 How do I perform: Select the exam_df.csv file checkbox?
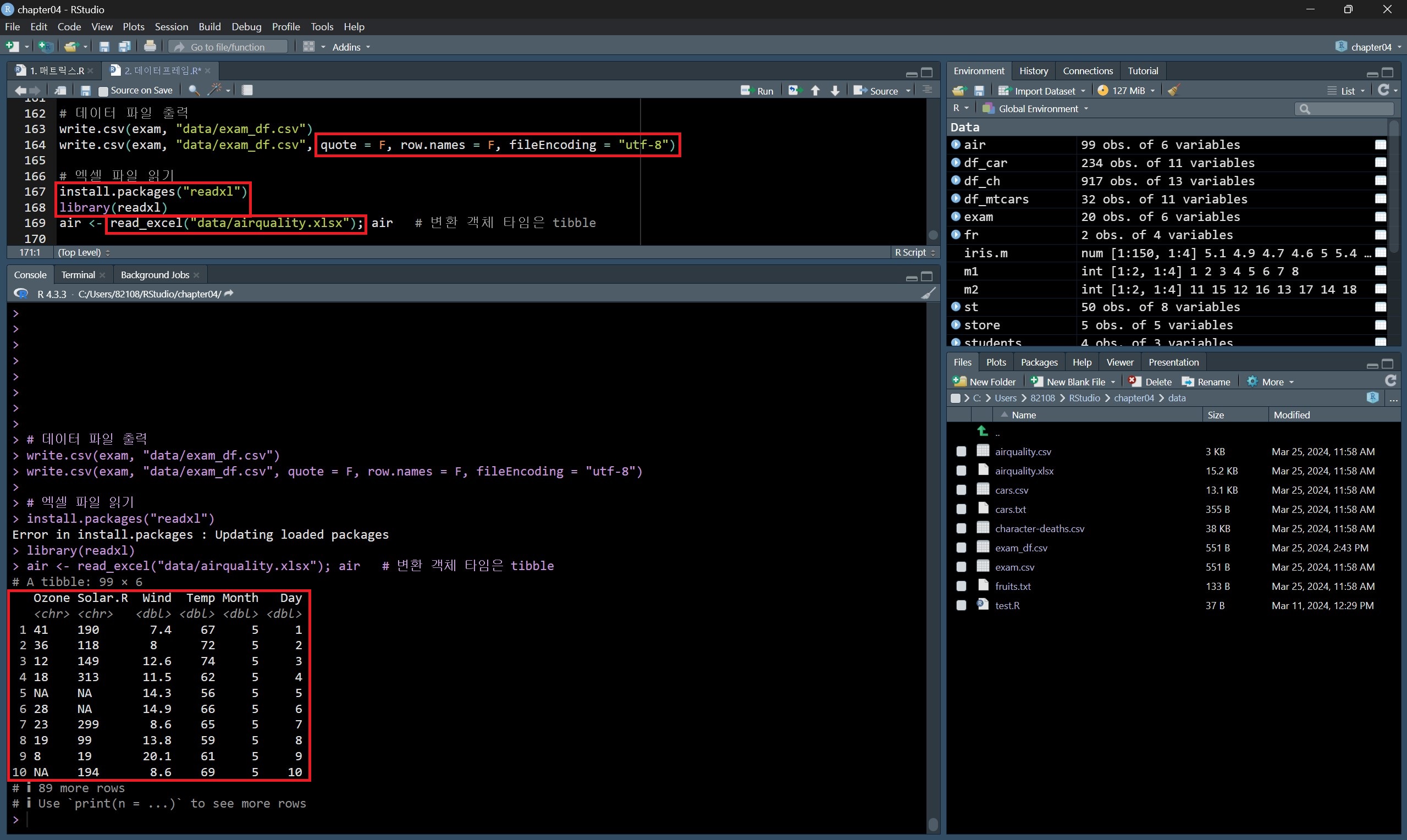[x=961, y=548]
